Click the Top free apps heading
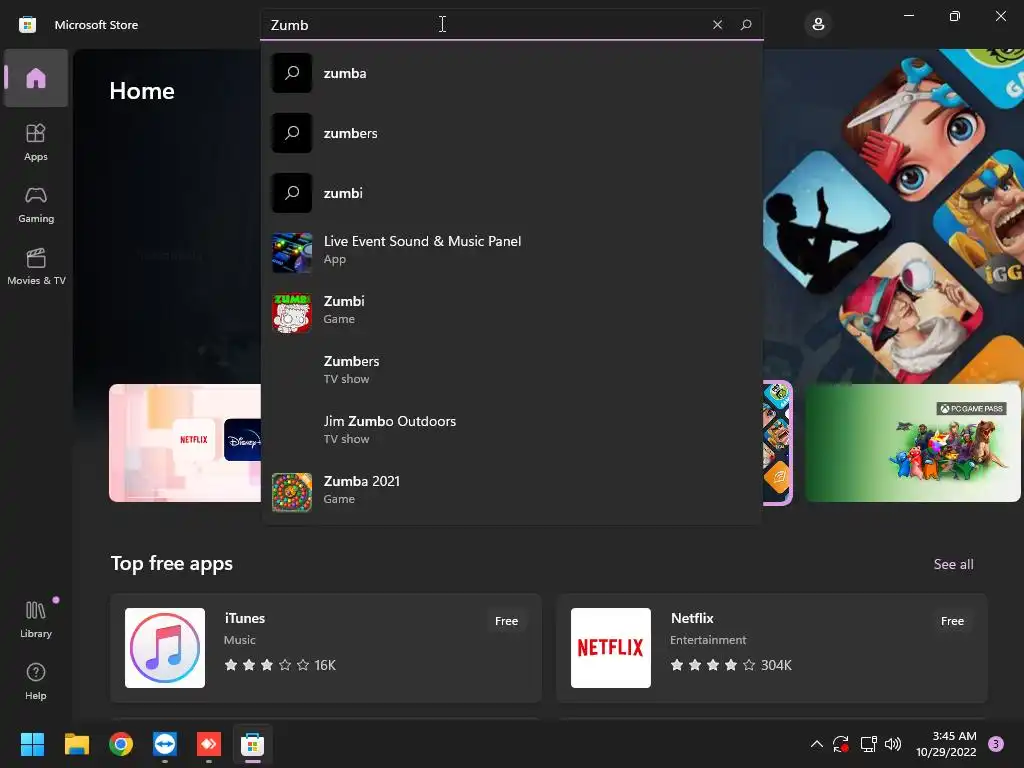This screenshot has height=768, width=1024. (172, 564)
